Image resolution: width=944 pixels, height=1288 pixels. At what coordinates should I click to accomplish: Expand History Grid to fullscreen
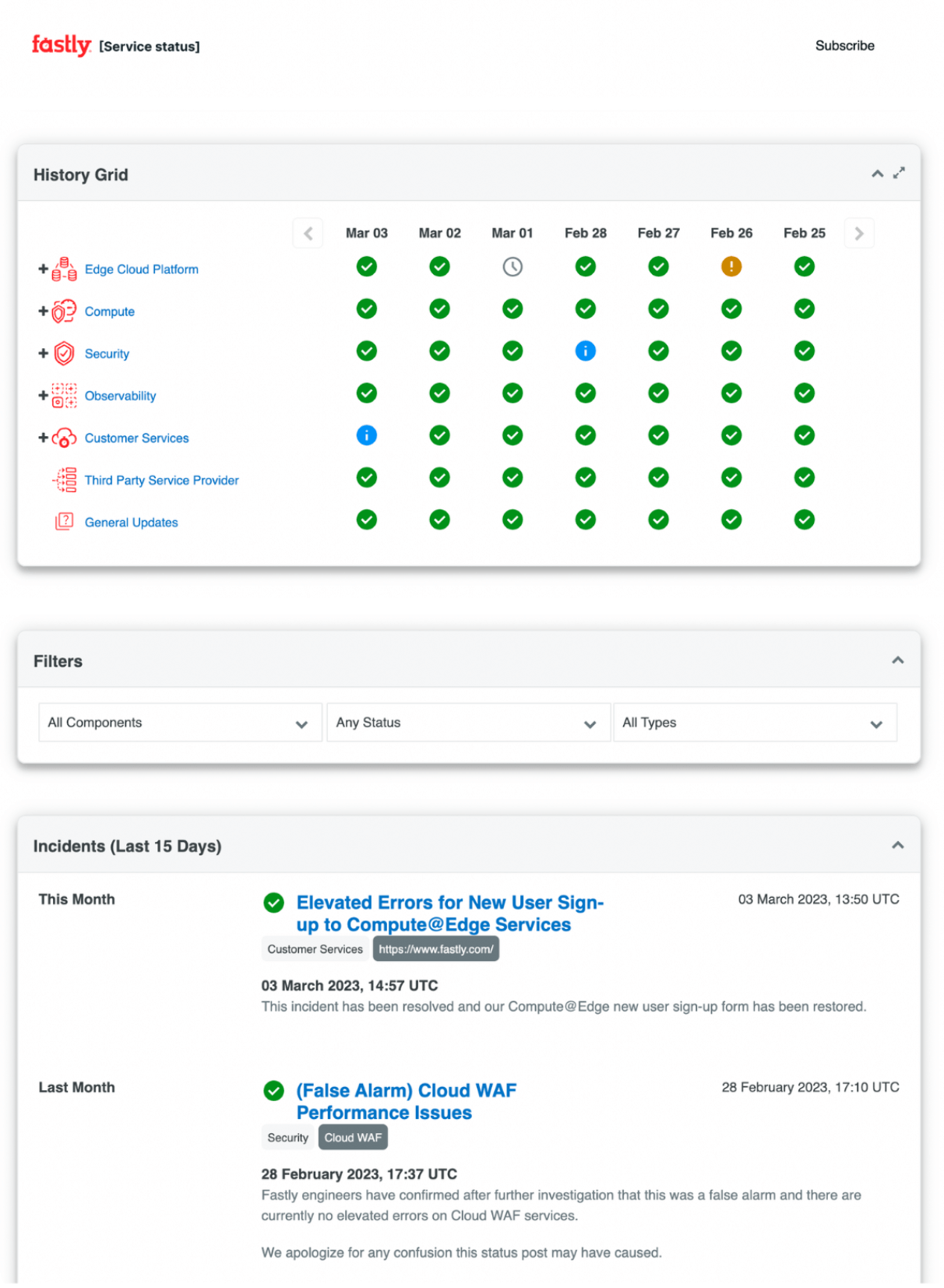[x=899, y=173]
